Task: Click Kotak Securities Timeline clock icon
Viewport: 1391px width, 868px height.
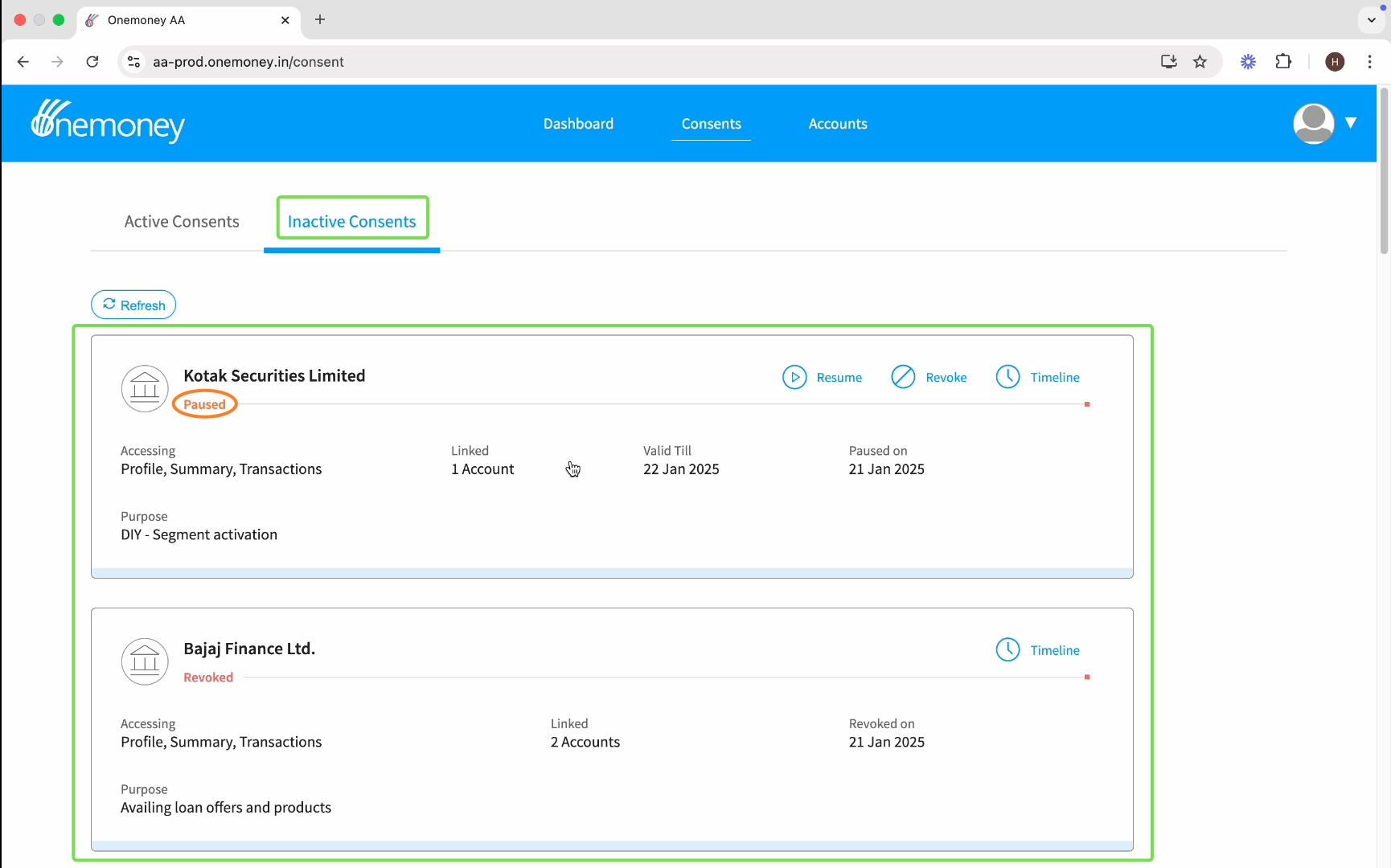Action: [x=1007, y=376]
